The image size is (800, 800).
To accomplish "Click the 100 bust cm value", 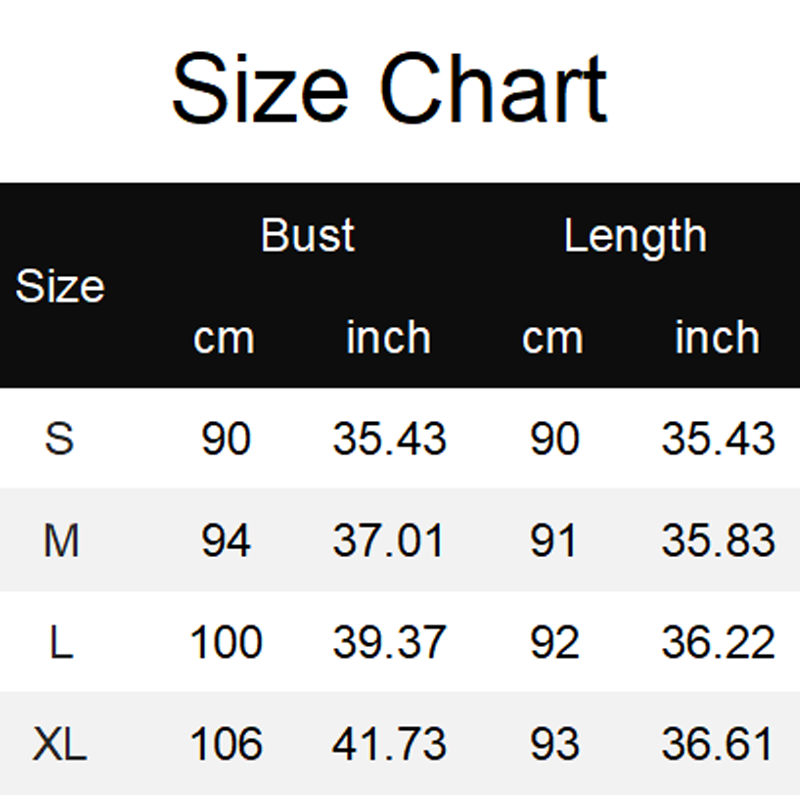I will pos(226,643).
